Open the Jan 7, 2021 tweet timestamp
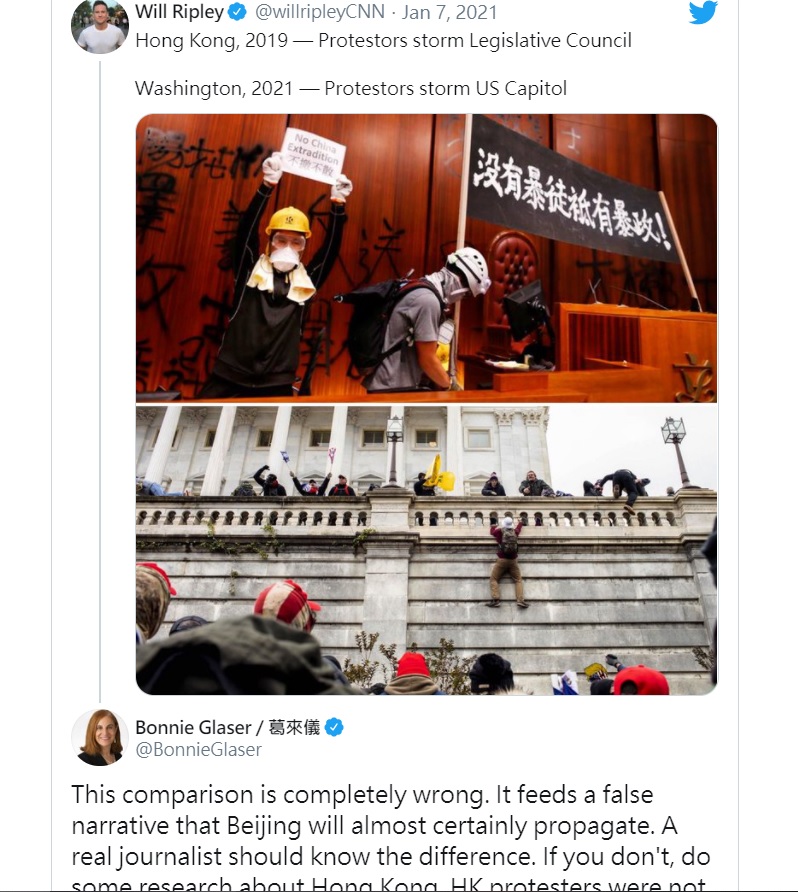 click(x=449, y=12)
